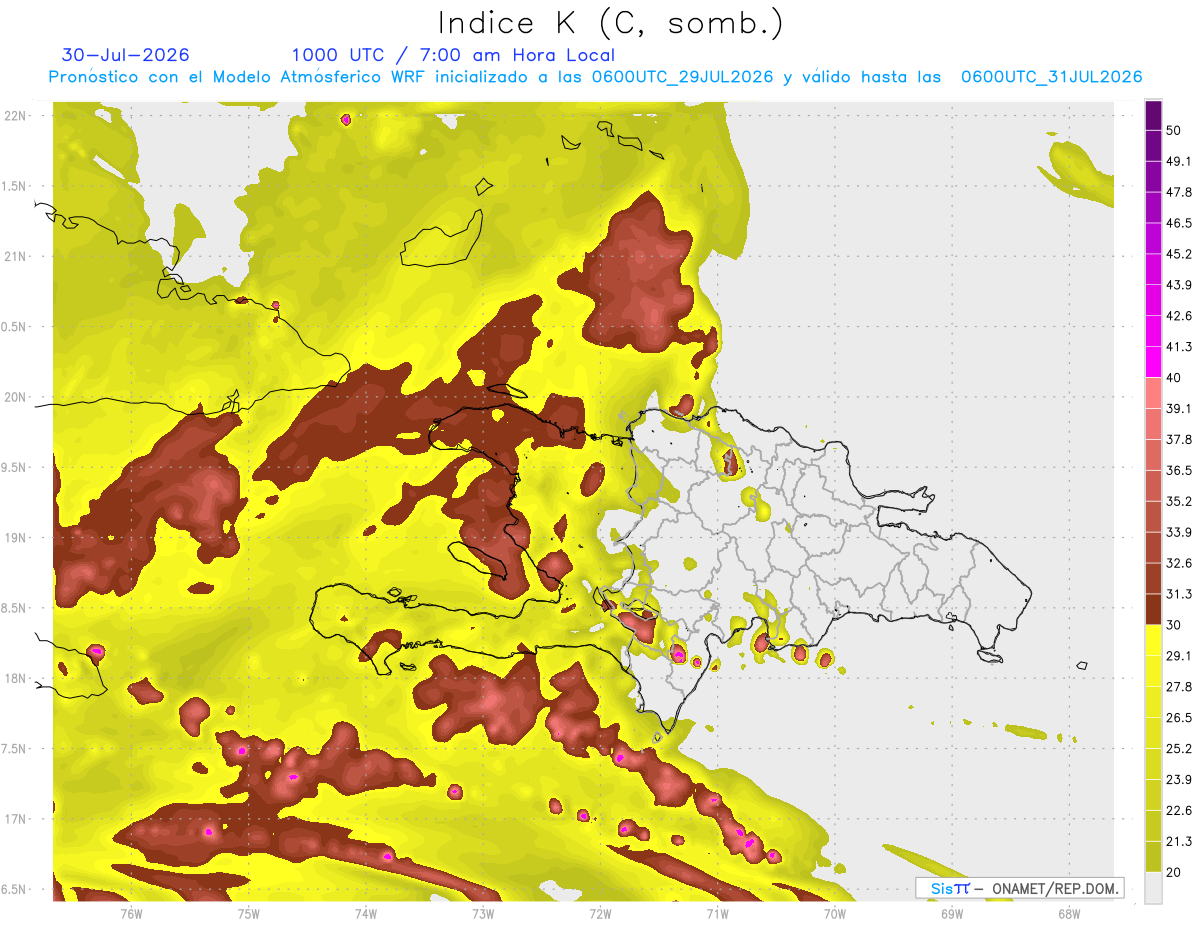
Task: Click the "20N" latitude label
Action: point(17,398)
